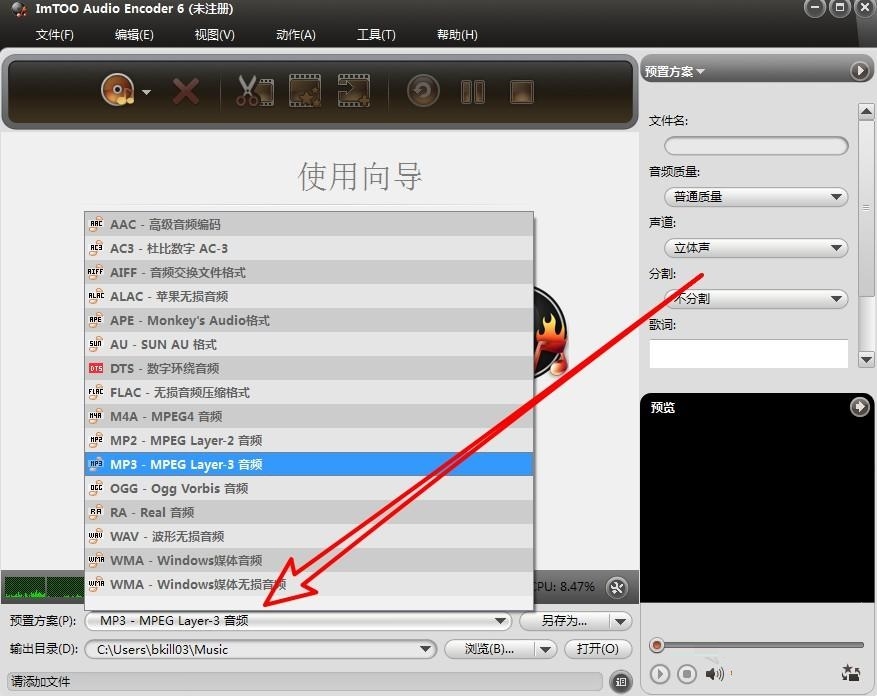This screenshot has width=877, height=696.
Task: Select highlighted MP3 - MPEG Layer-3 音频
Action: pos(309,464)
